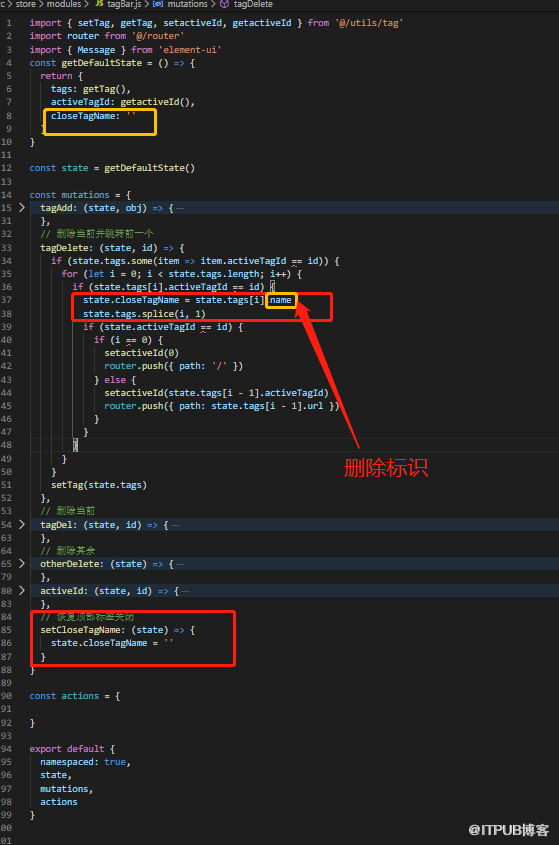
Task: Expand the folded tagAdd function
Action: pyautogui.click(x=22, y=207)
